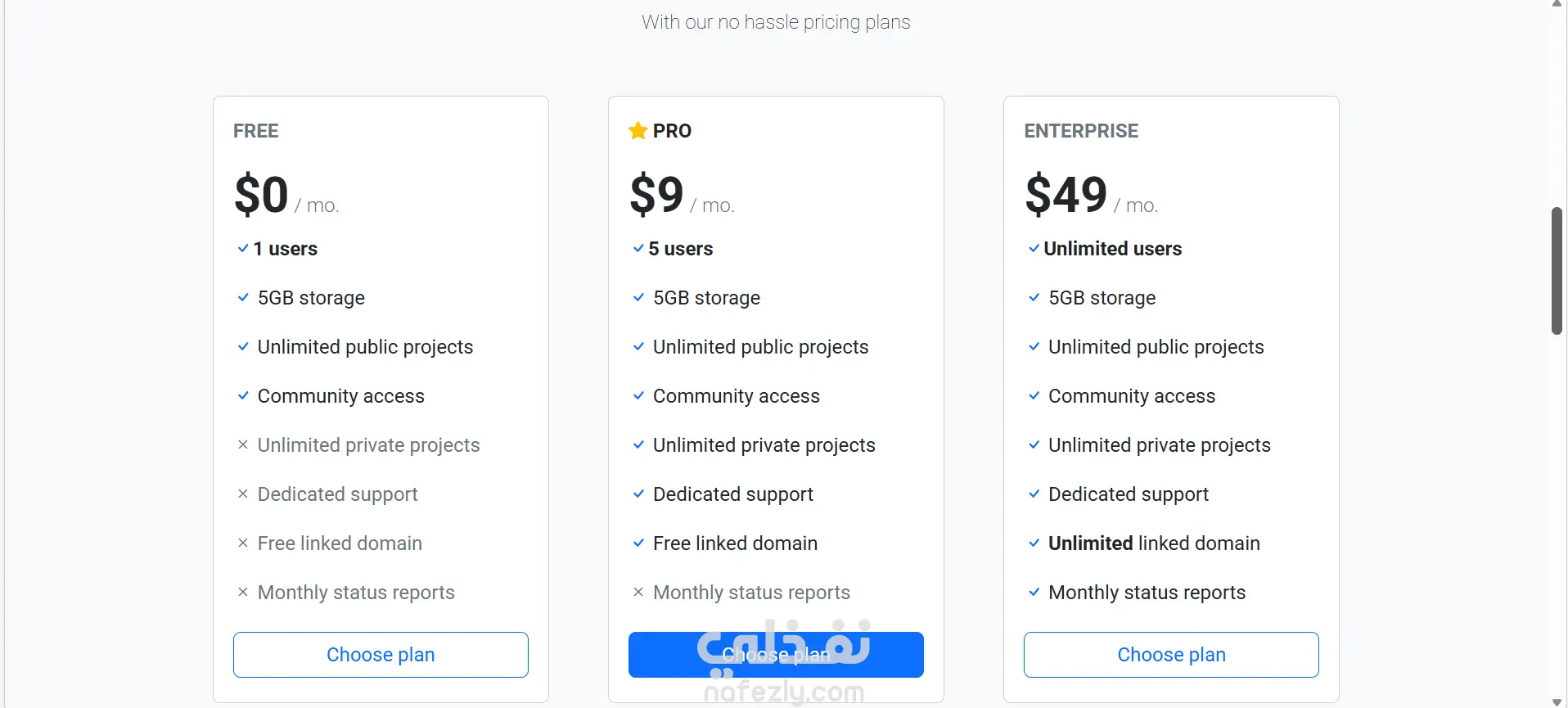Click the checkmark beside Pro plan's Free linked domain

click(x=638, y=543)
